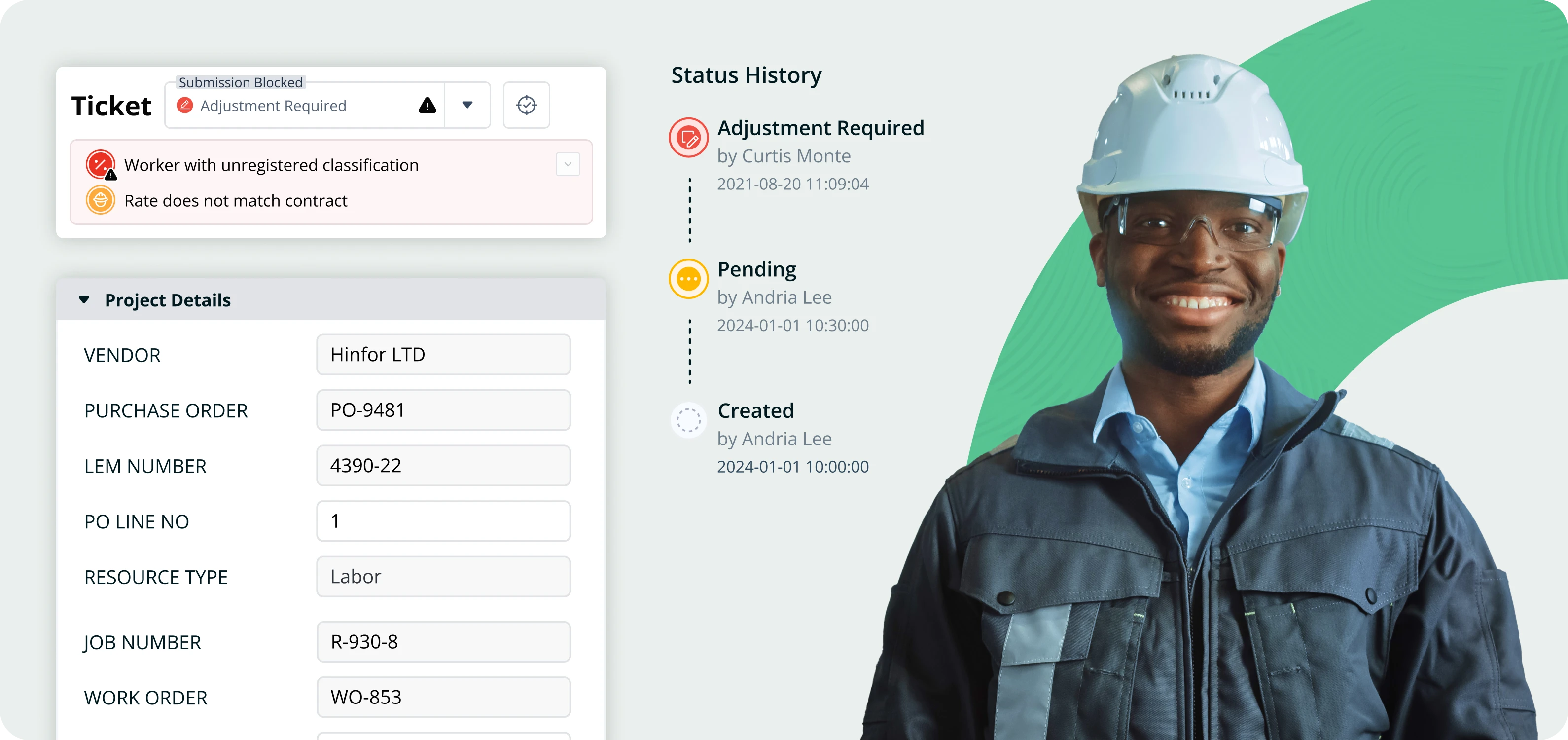1568x740 pixels.
Task: Click the orange rate mismatch icon
Action: point(101,200)
